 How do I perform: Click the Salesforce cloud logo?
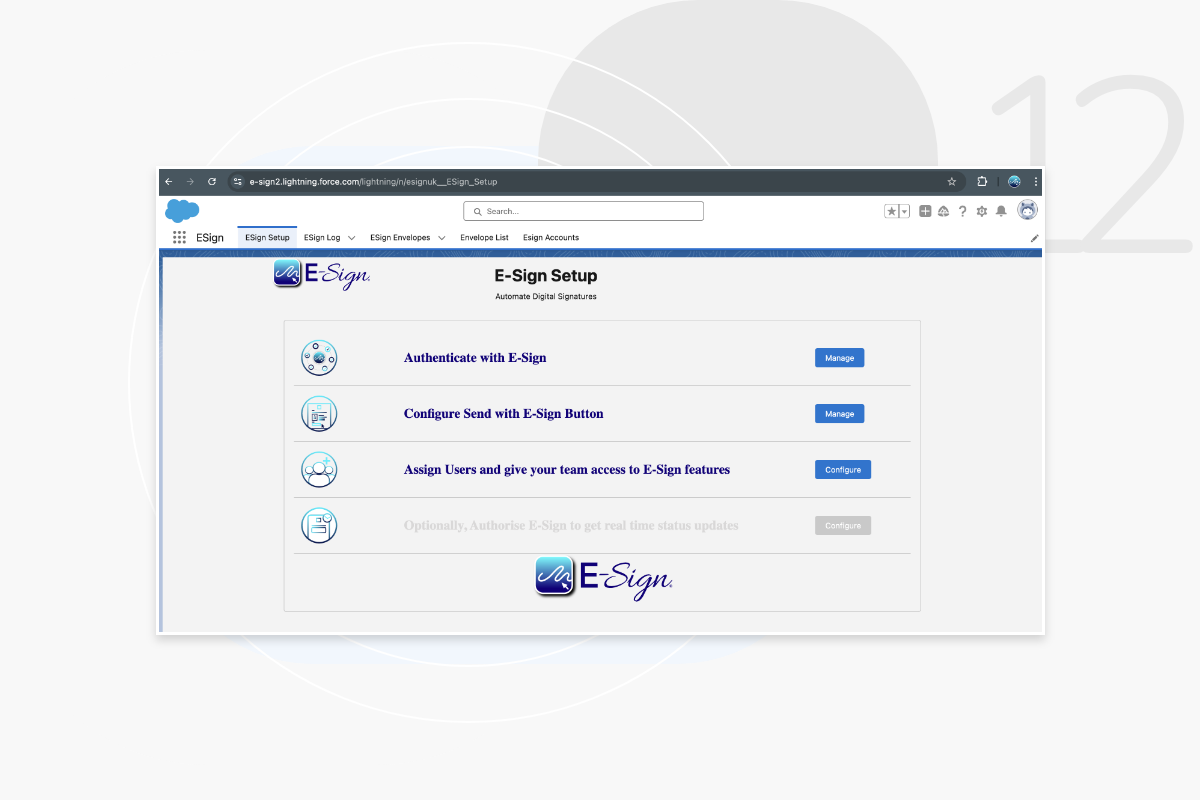click(182, 210)
